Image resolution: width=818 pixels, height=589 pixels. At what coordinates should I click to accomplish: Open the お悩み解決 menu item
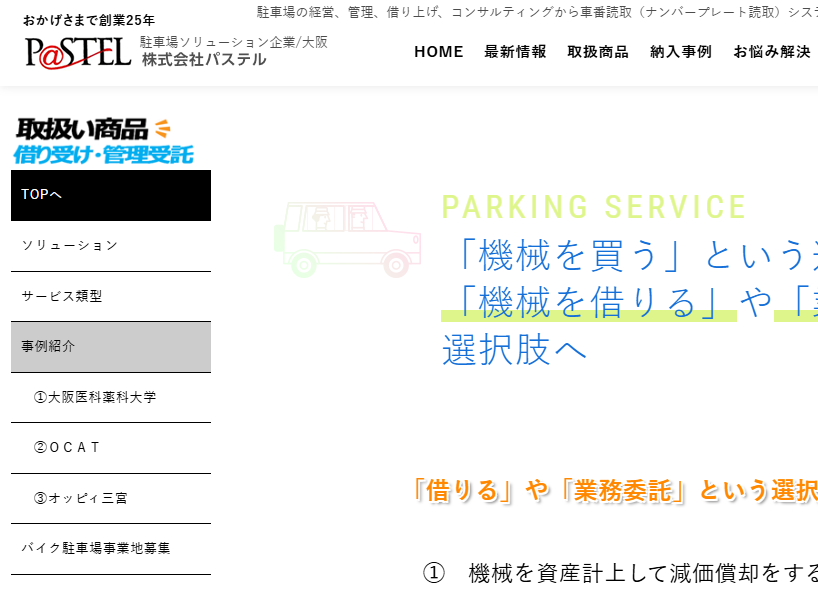point(771,52)
